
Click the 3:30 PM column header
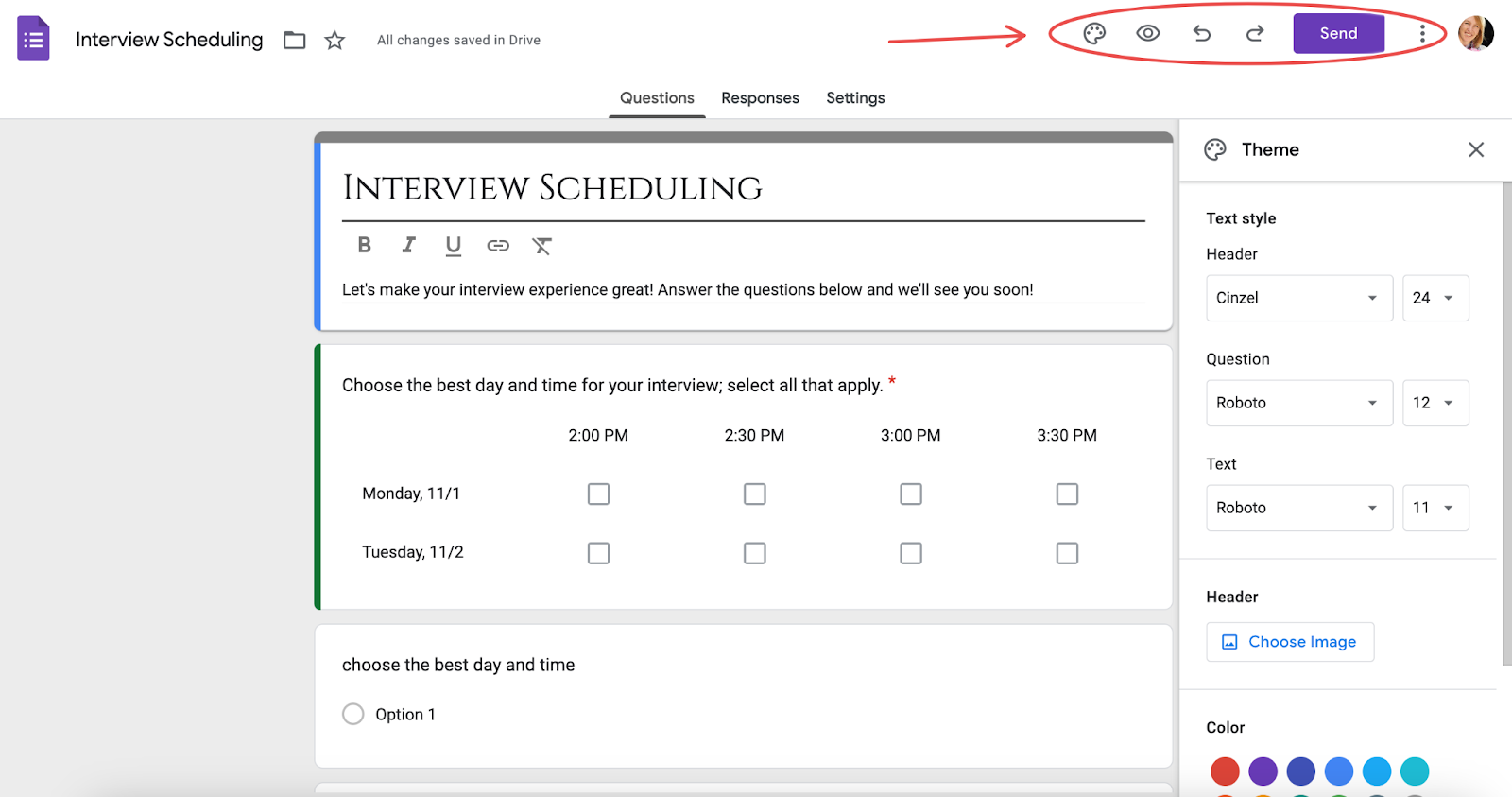point(1067,435)
